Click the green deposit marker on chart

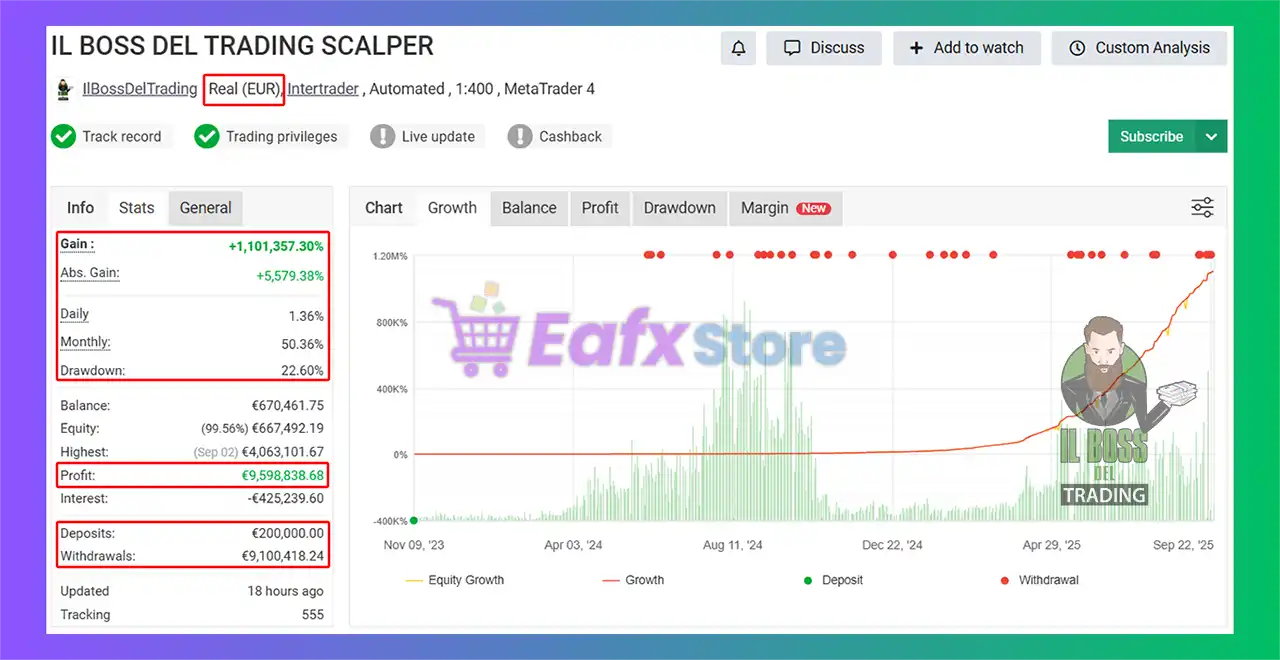click(x=413, y=520)
